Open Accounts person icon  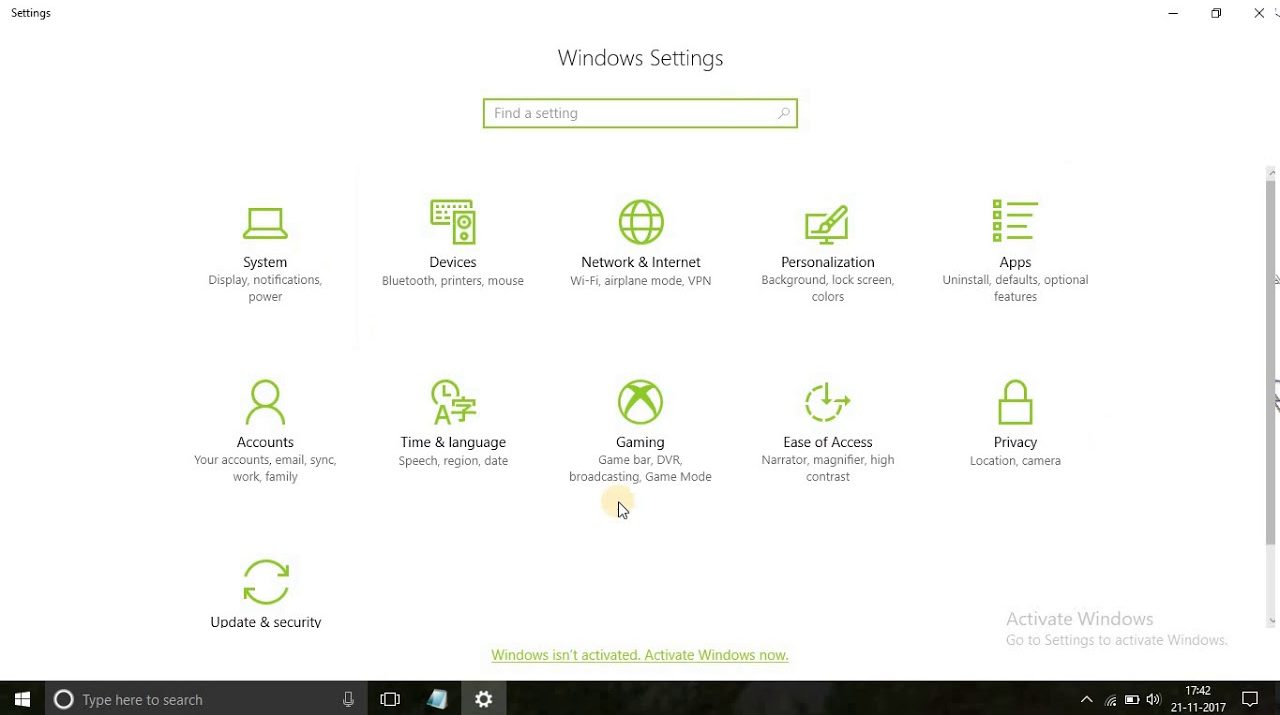click(265, 403)
